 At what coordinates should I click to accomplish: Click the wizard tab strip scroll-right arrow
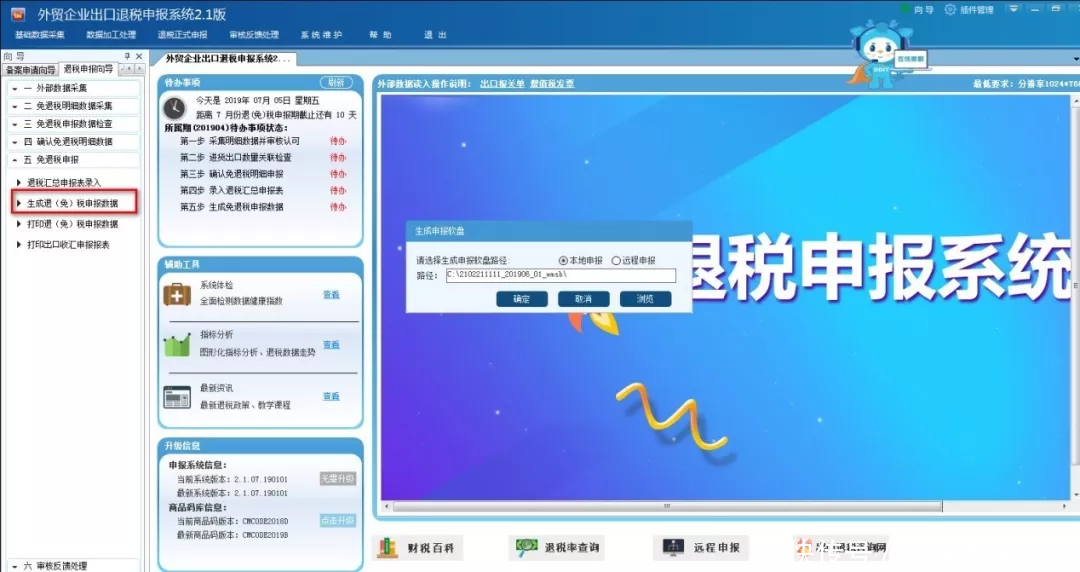(139, 70)
